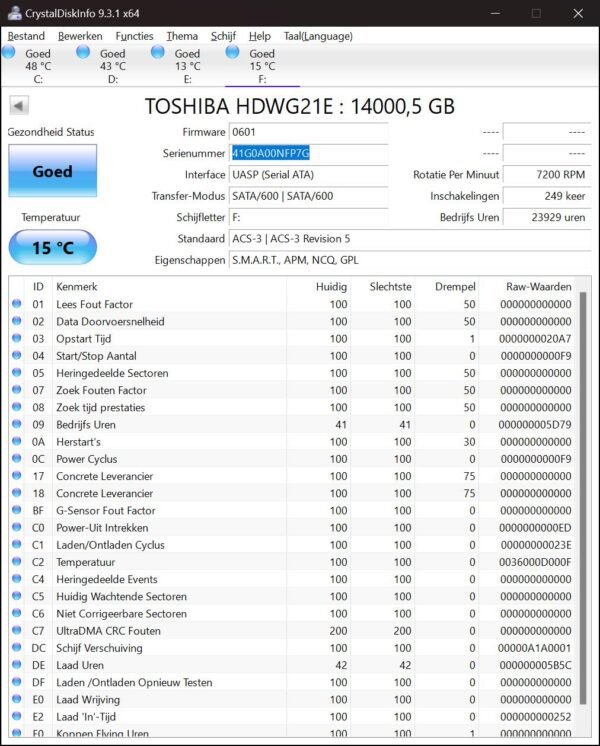The height and width of the screenshot is (746, 600).
Task: Click the status dot for Schijf Verschuiving
Action: tap(17, 647)
